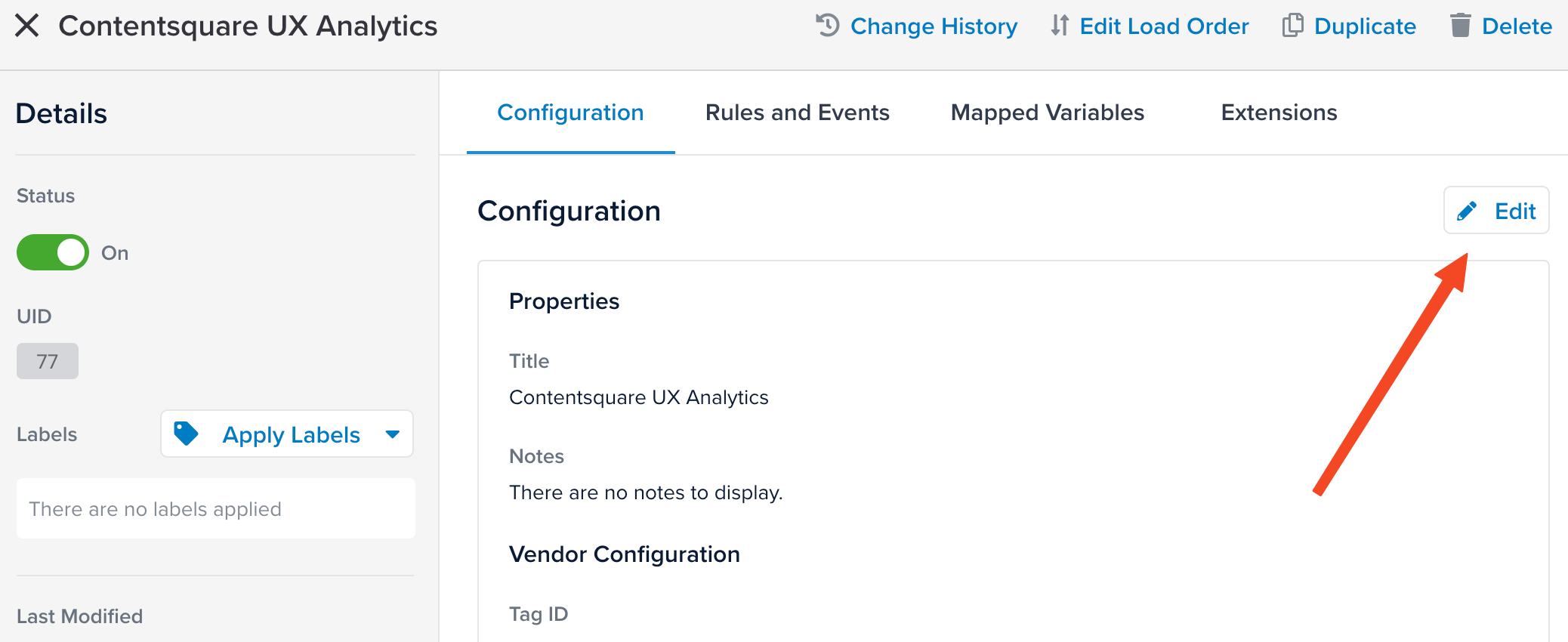Select the title text Contentsquare UX Analytics
The width and height of the screenshot is (1568, 642).
639,397
